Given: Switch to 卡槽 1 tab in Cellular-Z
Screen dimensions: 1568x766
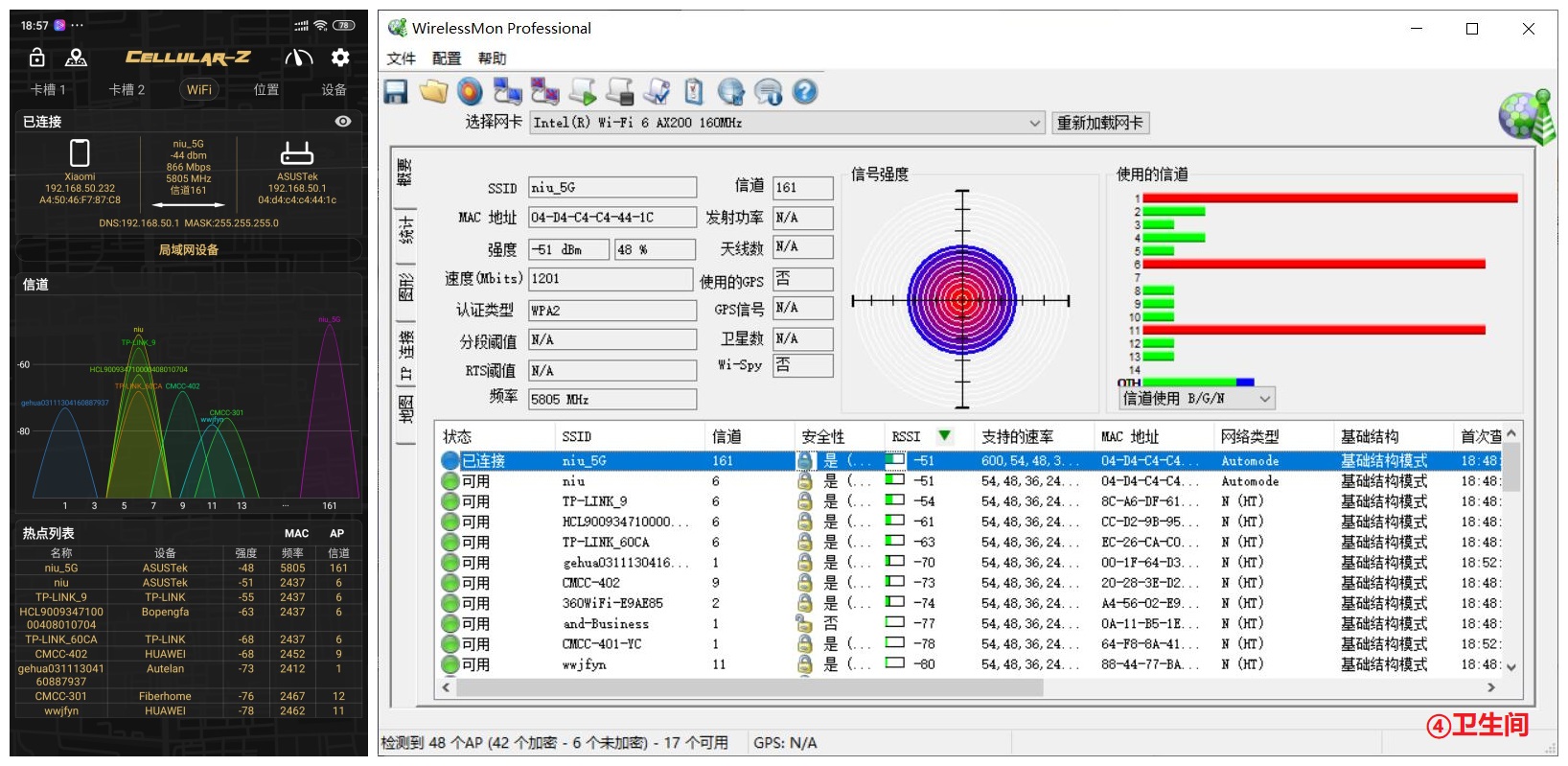Looking at the screenshot, I should pyautogui.click(x=48, y=89).
